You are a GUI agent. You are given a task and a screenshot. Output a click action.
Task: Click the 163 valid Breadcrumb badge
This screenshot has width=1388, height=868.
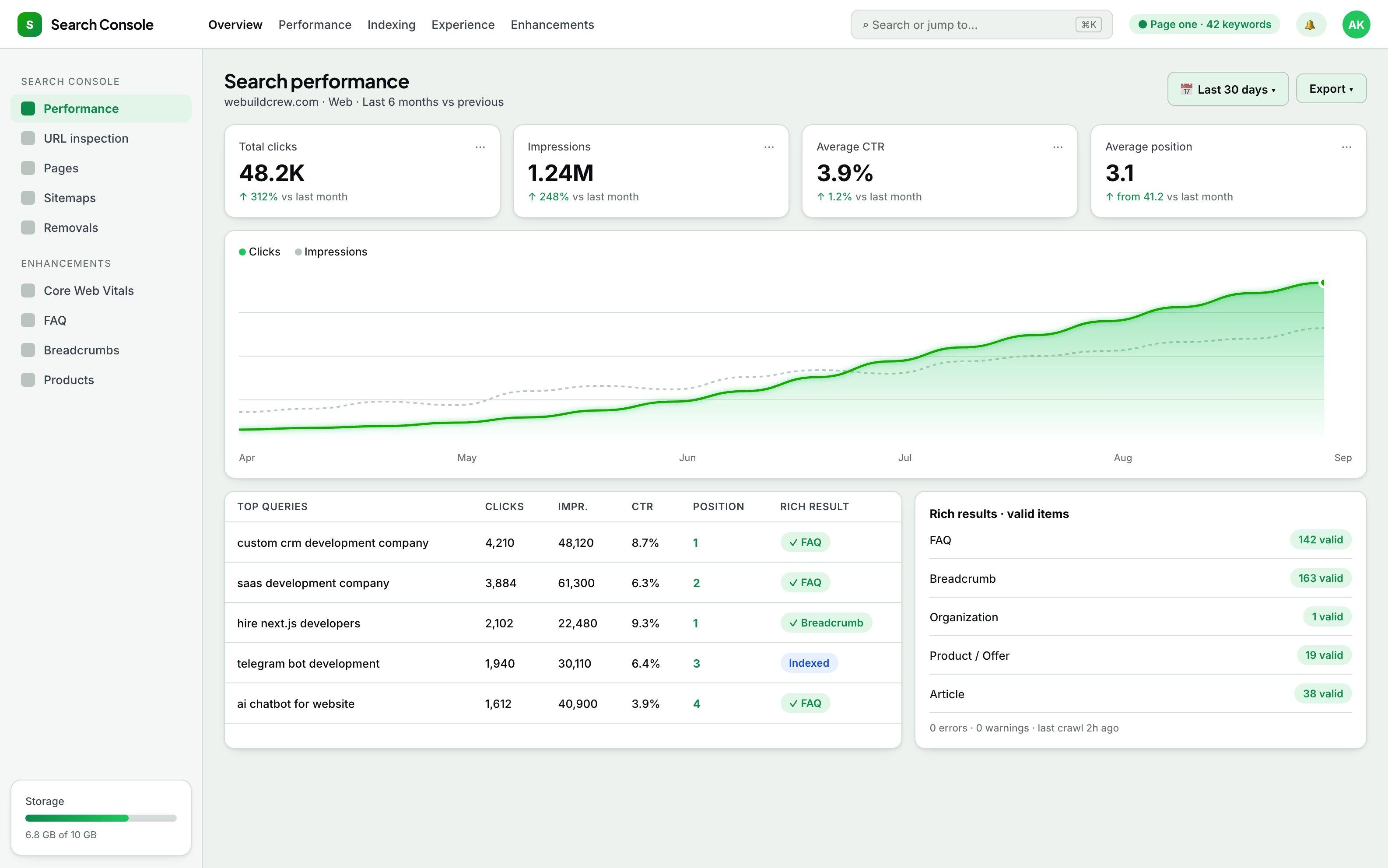[x=1320, y=578]
